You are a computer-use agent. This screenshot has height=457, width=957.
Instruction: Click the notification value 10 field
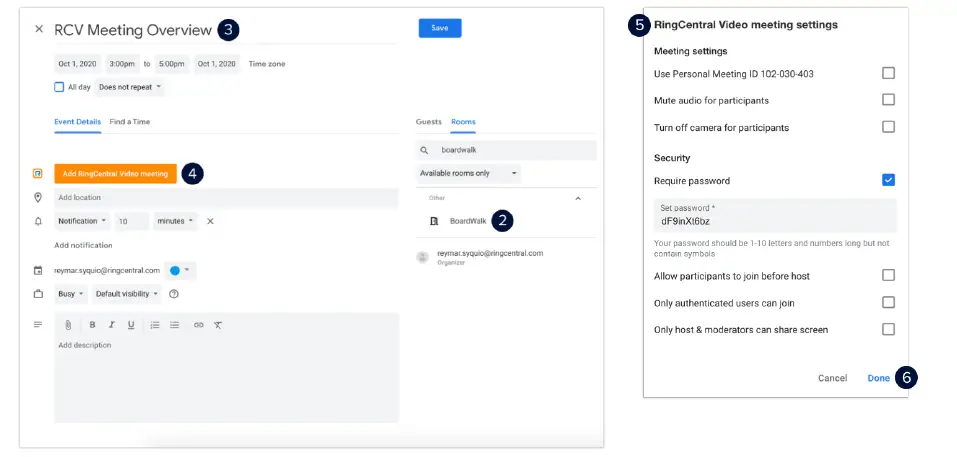[132, 221]
